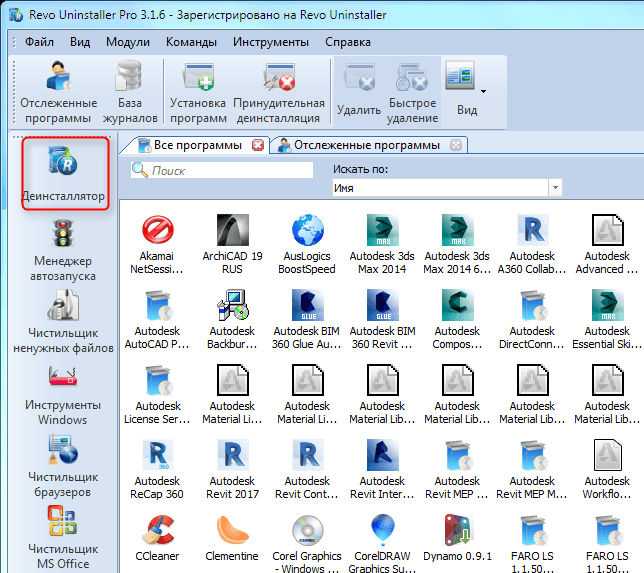Expand the Искать по Имя dropdown
644x573 pixels.
coord(555,188)
